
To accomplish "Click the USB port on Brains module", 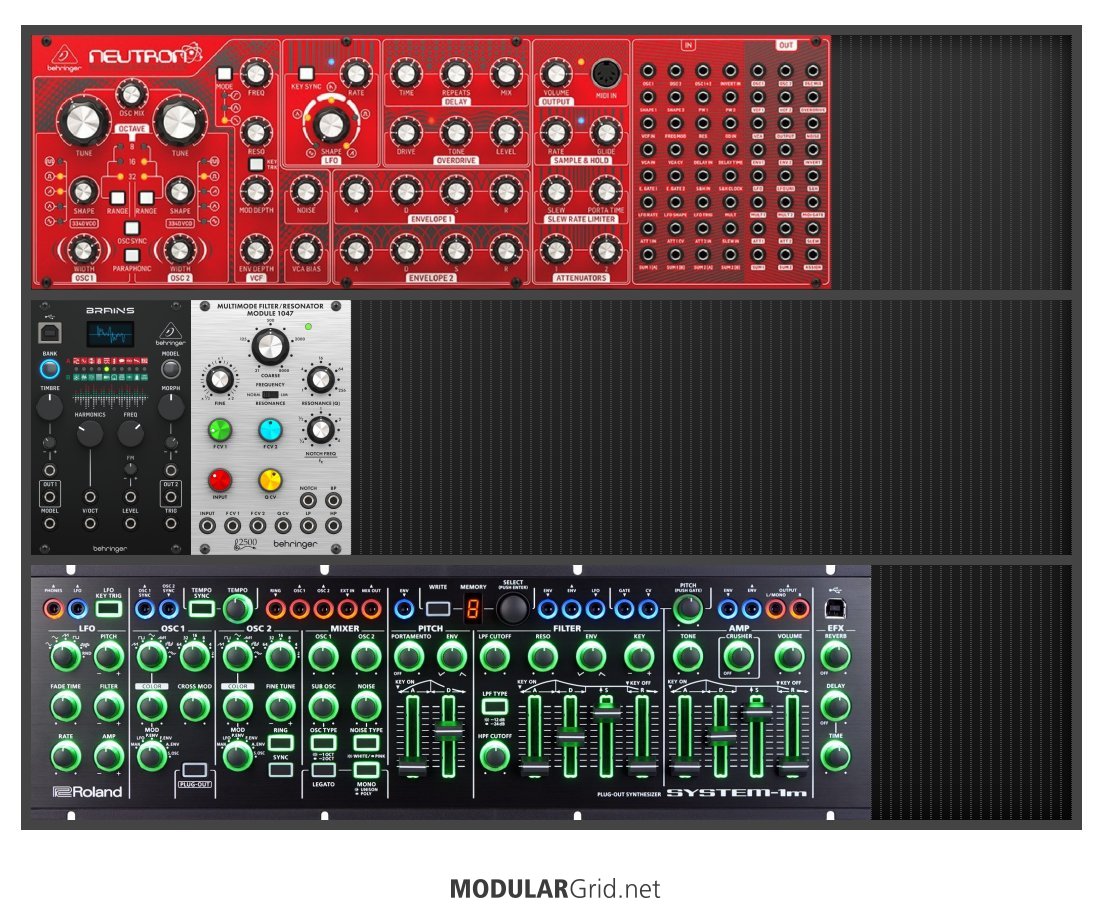I will point(50,332).
